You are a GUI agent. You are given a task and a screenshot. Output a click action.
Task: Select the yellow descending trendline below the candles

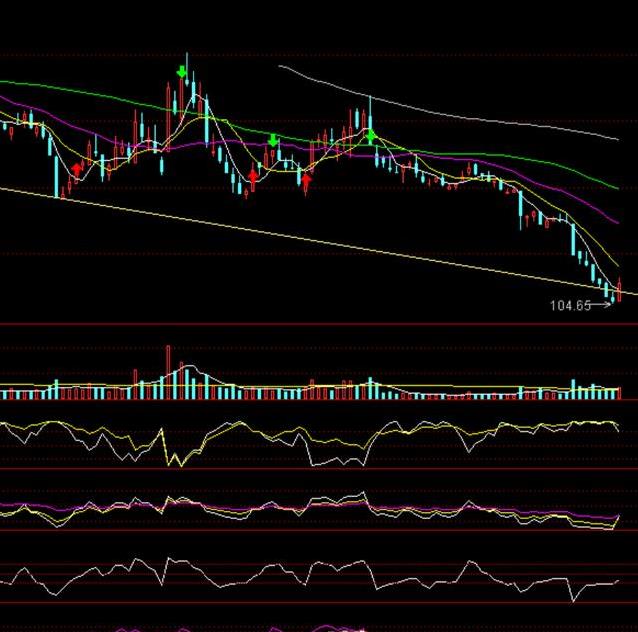[x=300, y=237]
